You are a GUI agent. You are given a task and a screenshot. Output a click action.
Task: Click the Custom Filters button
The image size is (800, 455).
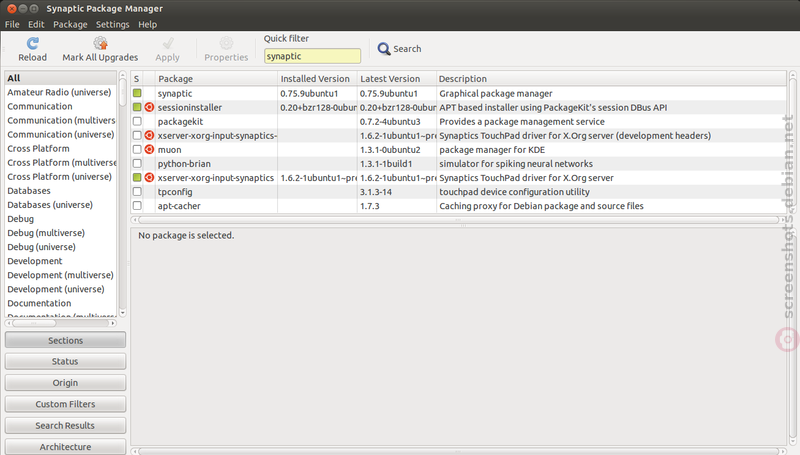click(65, 404)
